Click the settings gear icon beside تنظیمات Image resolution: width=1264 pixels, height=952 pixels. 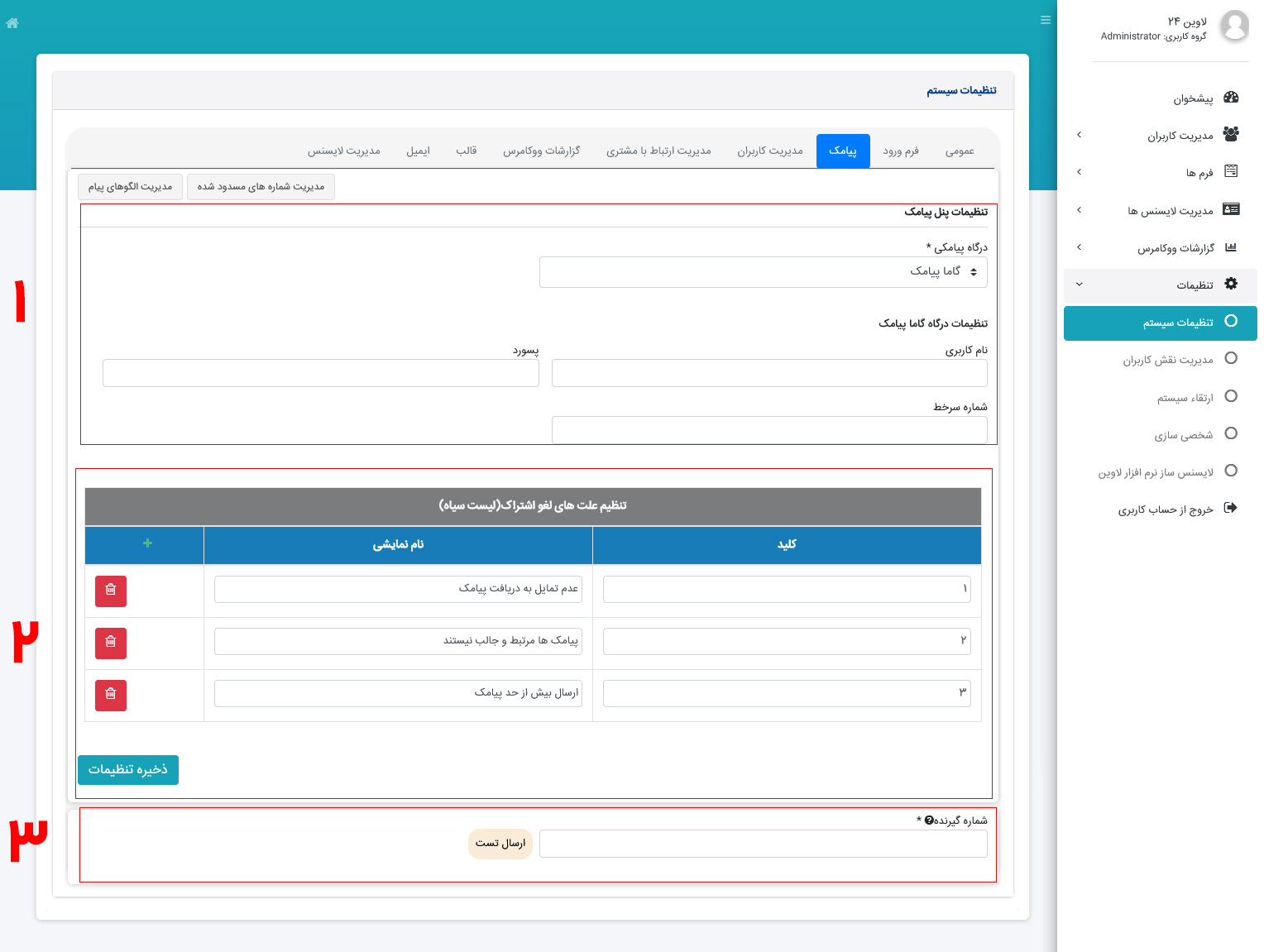coord(1232,283)
